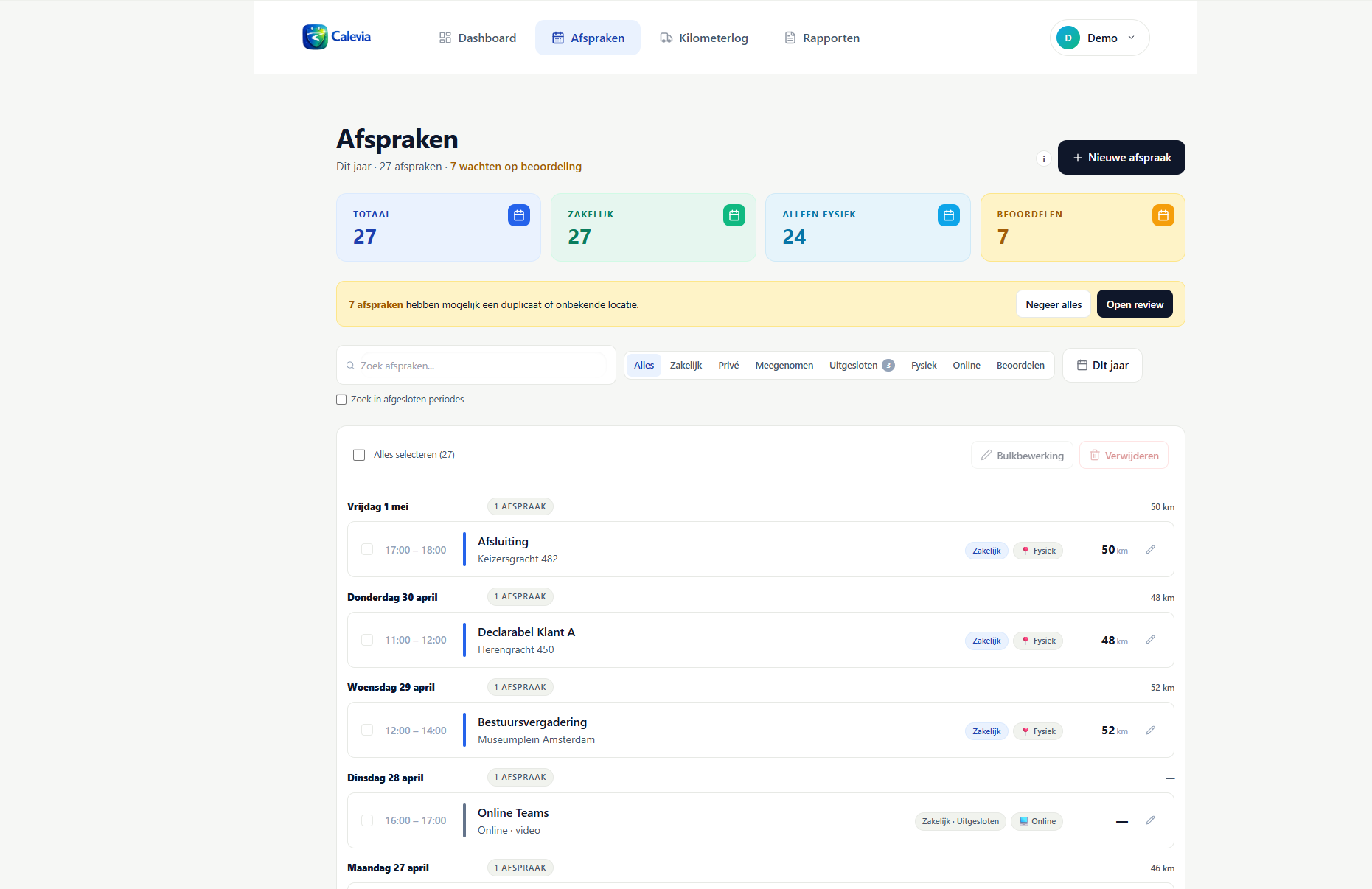Create a Nieuwe afspraak
Image resolution: width=1372 pixels, height=889 pixels.
tap(1121, 158)
